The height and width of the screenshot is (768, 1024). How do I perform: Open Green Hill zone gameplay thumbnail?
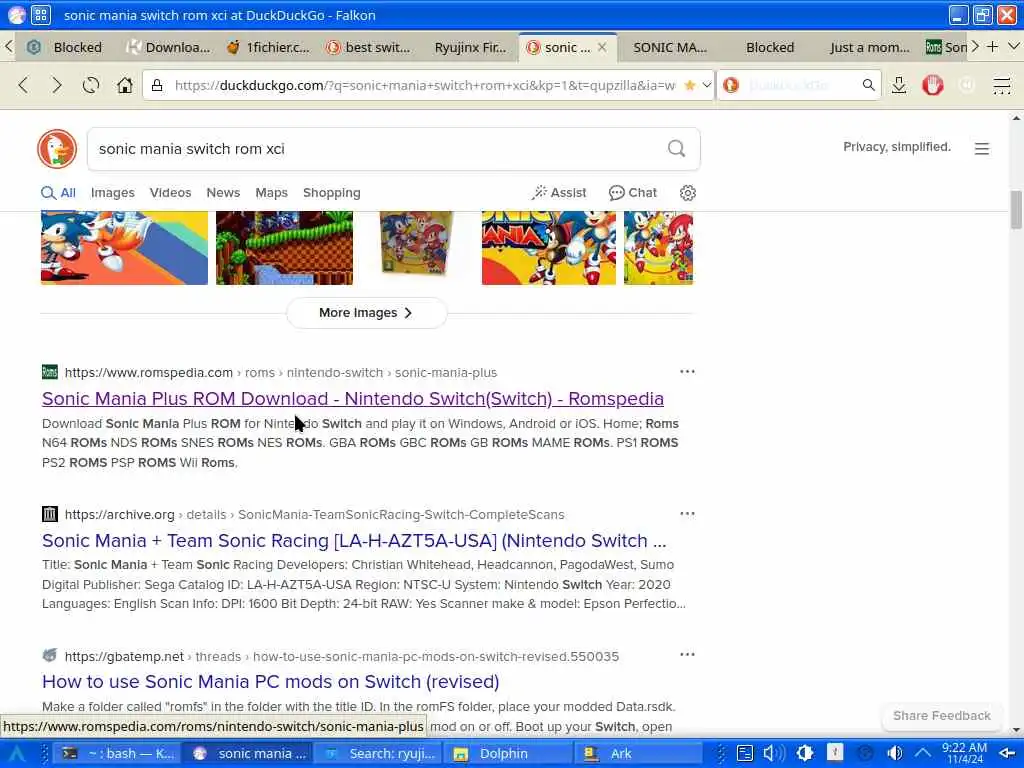point(284,248)
